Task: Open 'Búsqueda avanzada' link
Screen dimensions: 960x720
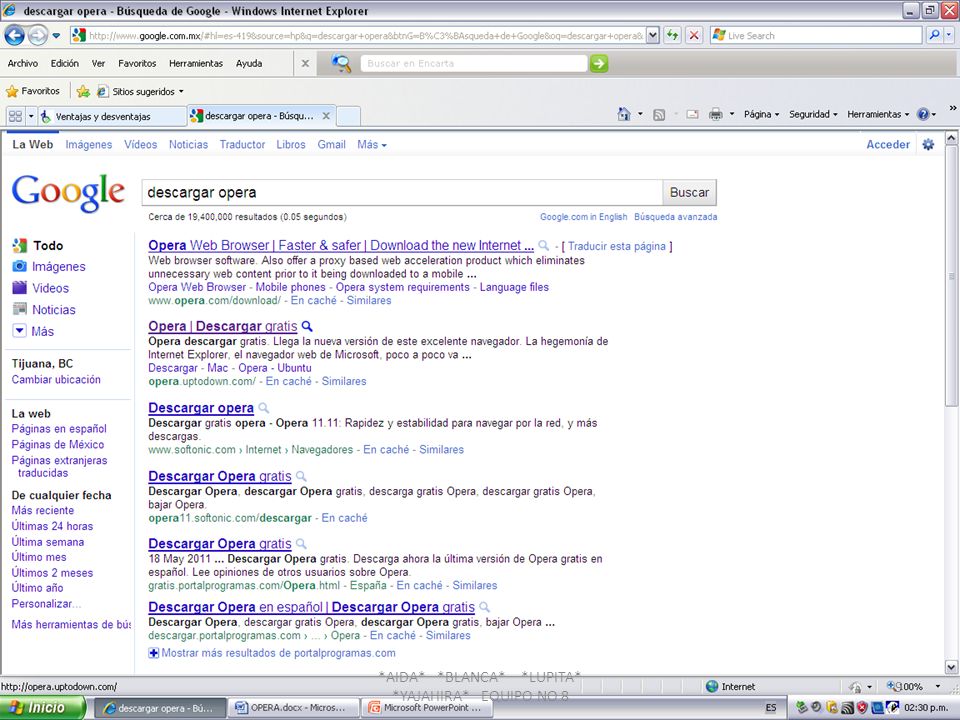Action: pos(675,217)
